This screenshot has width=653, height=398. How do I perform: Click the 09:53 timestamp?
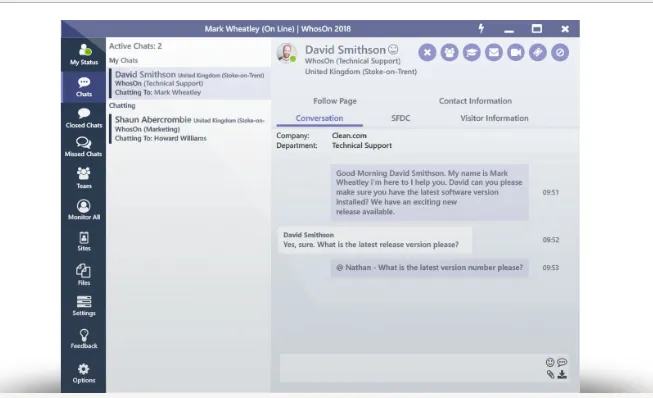(x=551, y=268)
